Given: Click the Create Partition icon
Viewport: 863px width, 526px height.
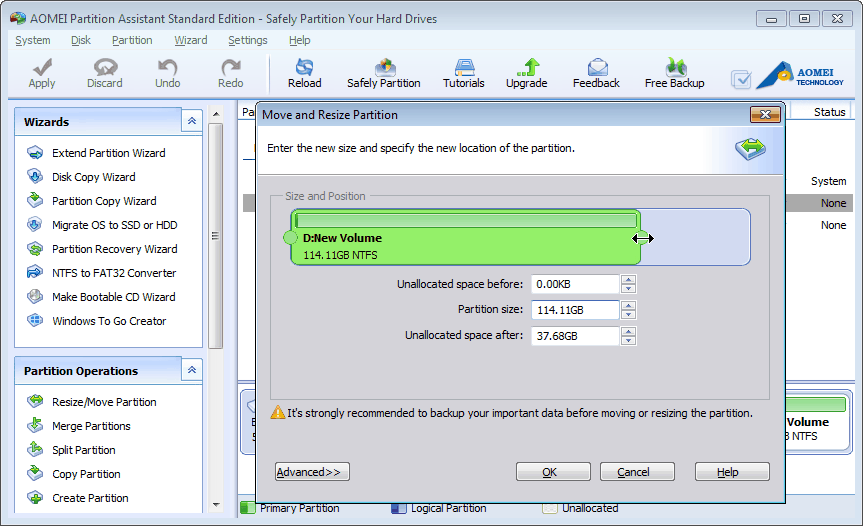Looking at the screenshot, I should pos(35,497).
